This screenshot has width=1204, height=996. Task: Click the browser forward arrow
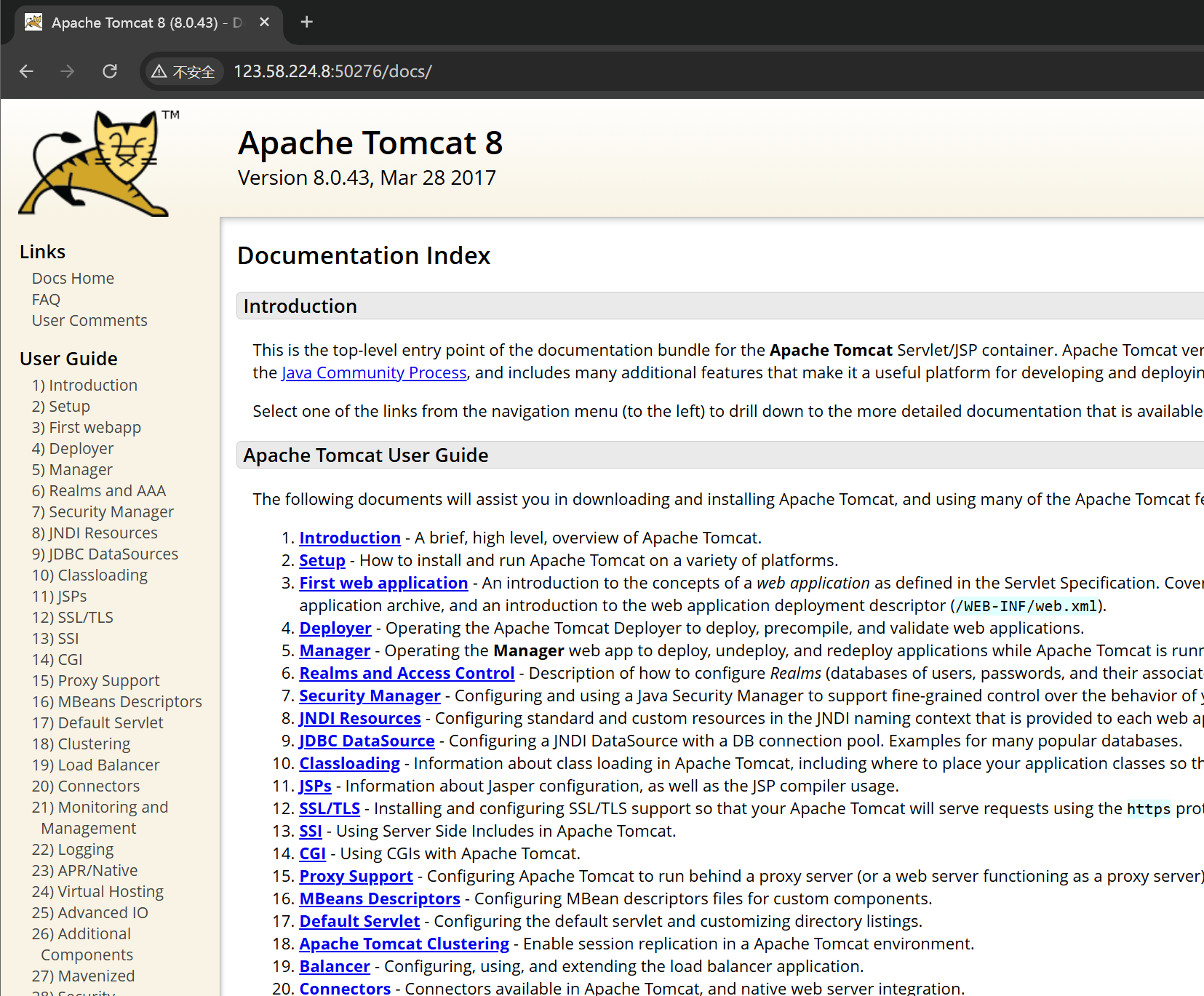click(x=68, y=71)
